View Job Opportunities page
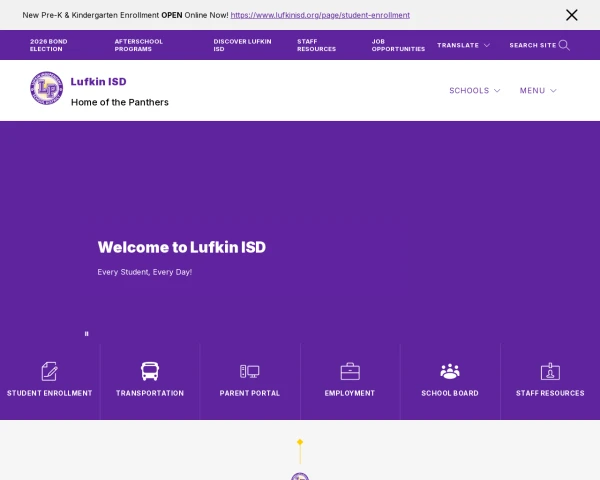This screenshot has height=480, width=600. [x=398, y=45]
